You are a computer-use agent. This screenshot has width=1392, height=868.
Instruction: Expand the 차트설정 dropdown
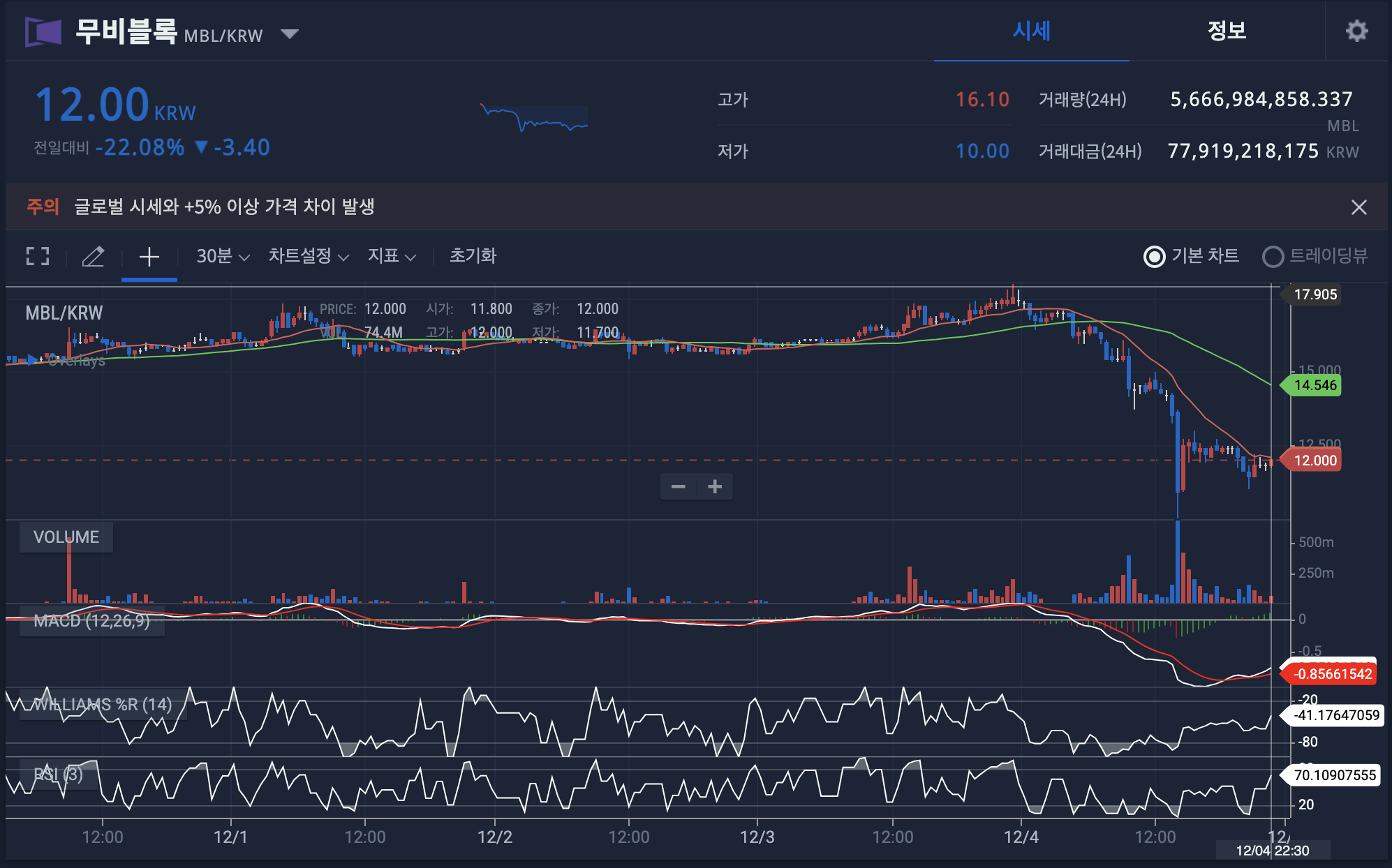[308, 256]
